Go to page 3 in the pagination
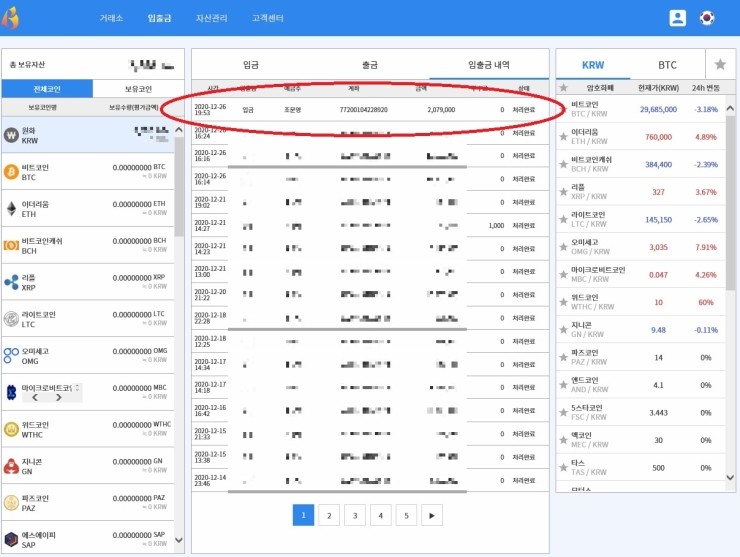Image resolution: width=740 pixels, height=557 pixels. tap(354, 515)
